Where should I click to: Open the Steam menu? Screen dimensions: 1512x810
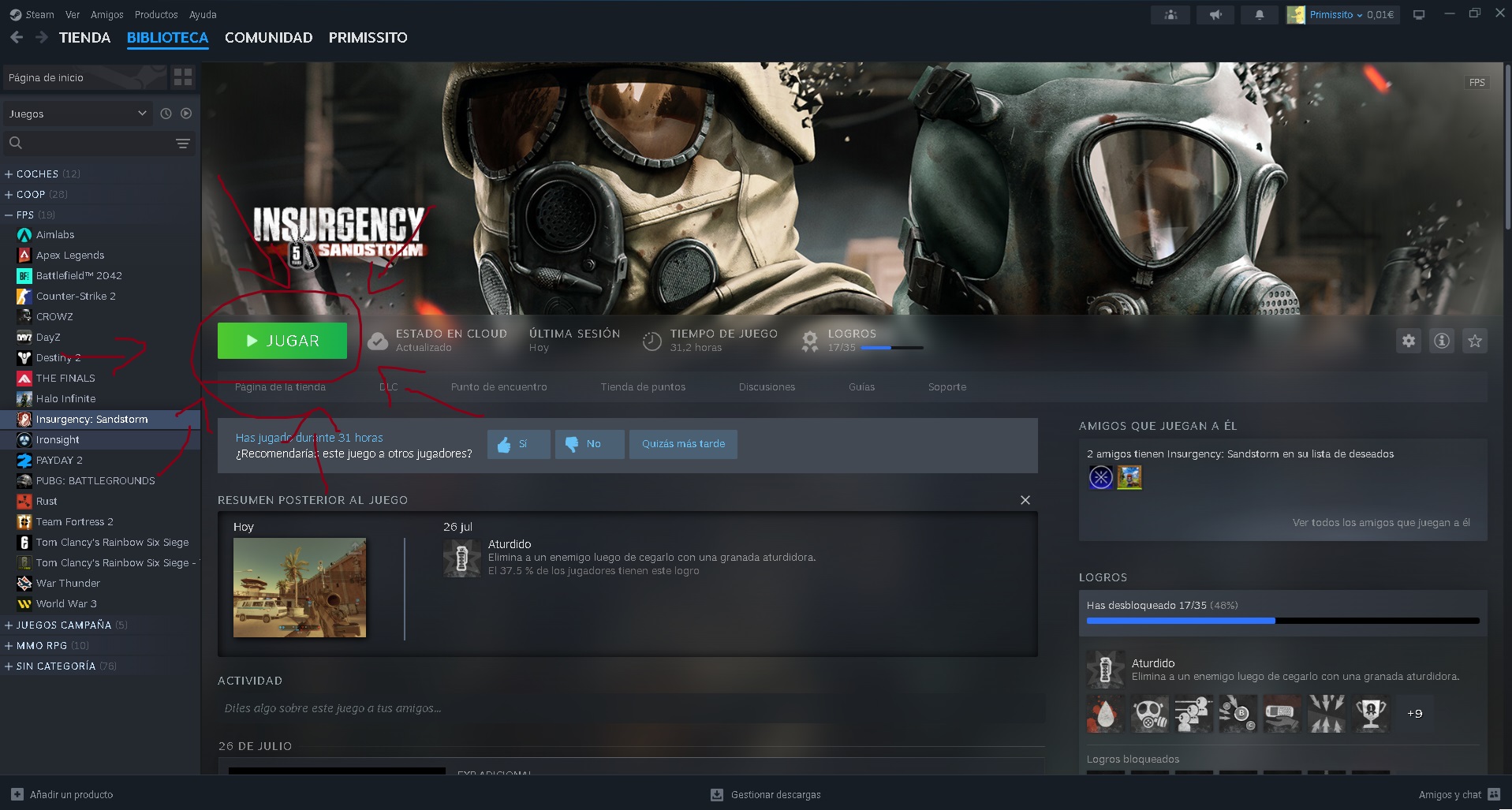(x=32, y=14)
